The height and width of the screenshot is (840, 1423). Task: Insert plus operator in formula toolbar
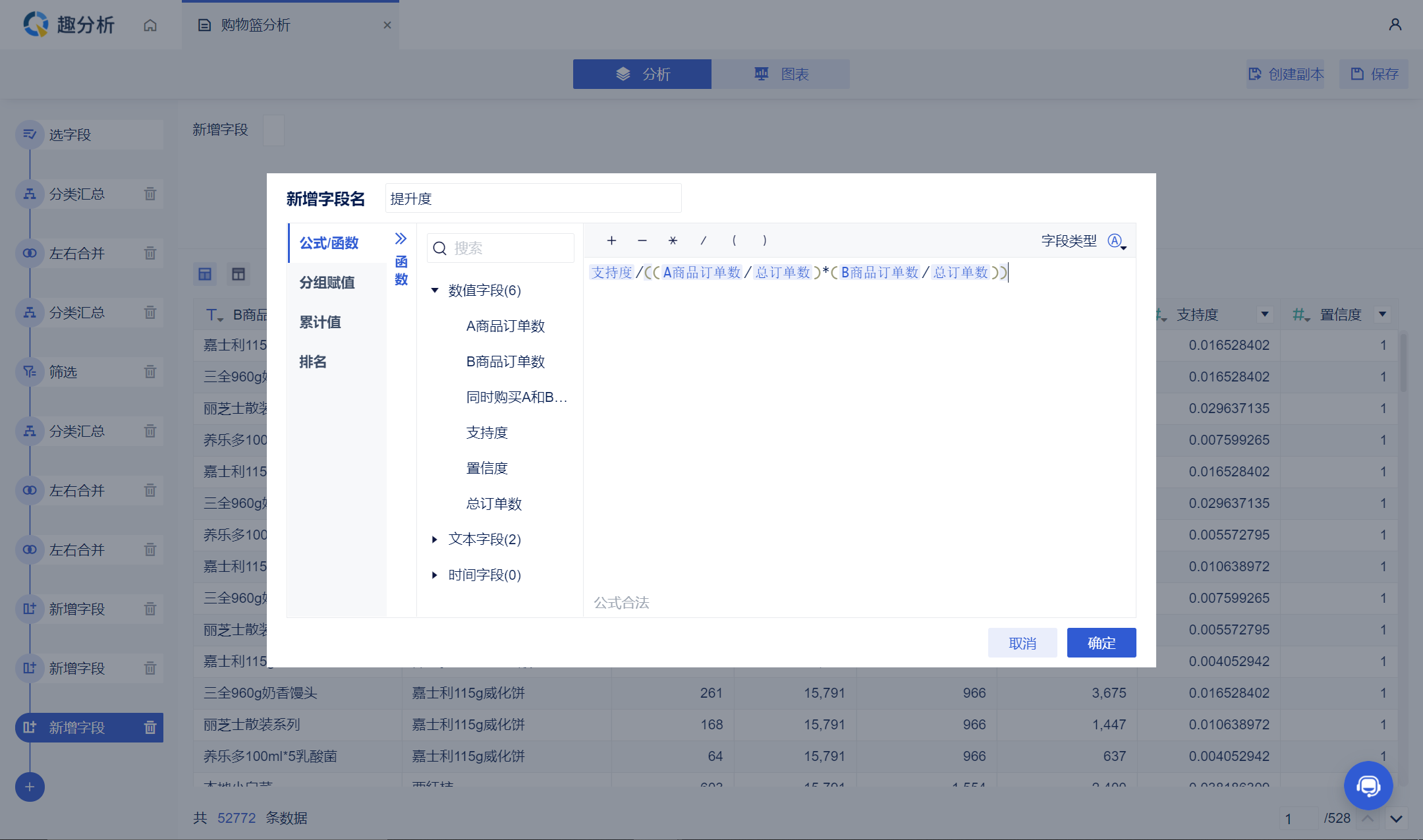coord(611,240)
